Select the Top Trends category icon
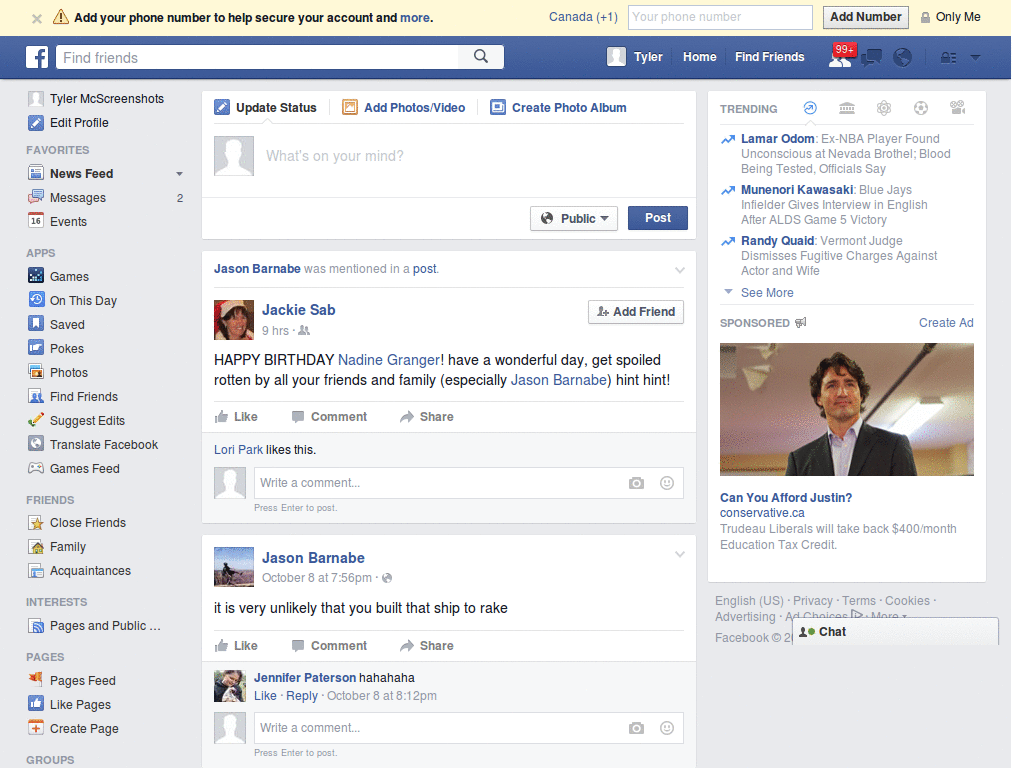 click(x=810, y=108)
